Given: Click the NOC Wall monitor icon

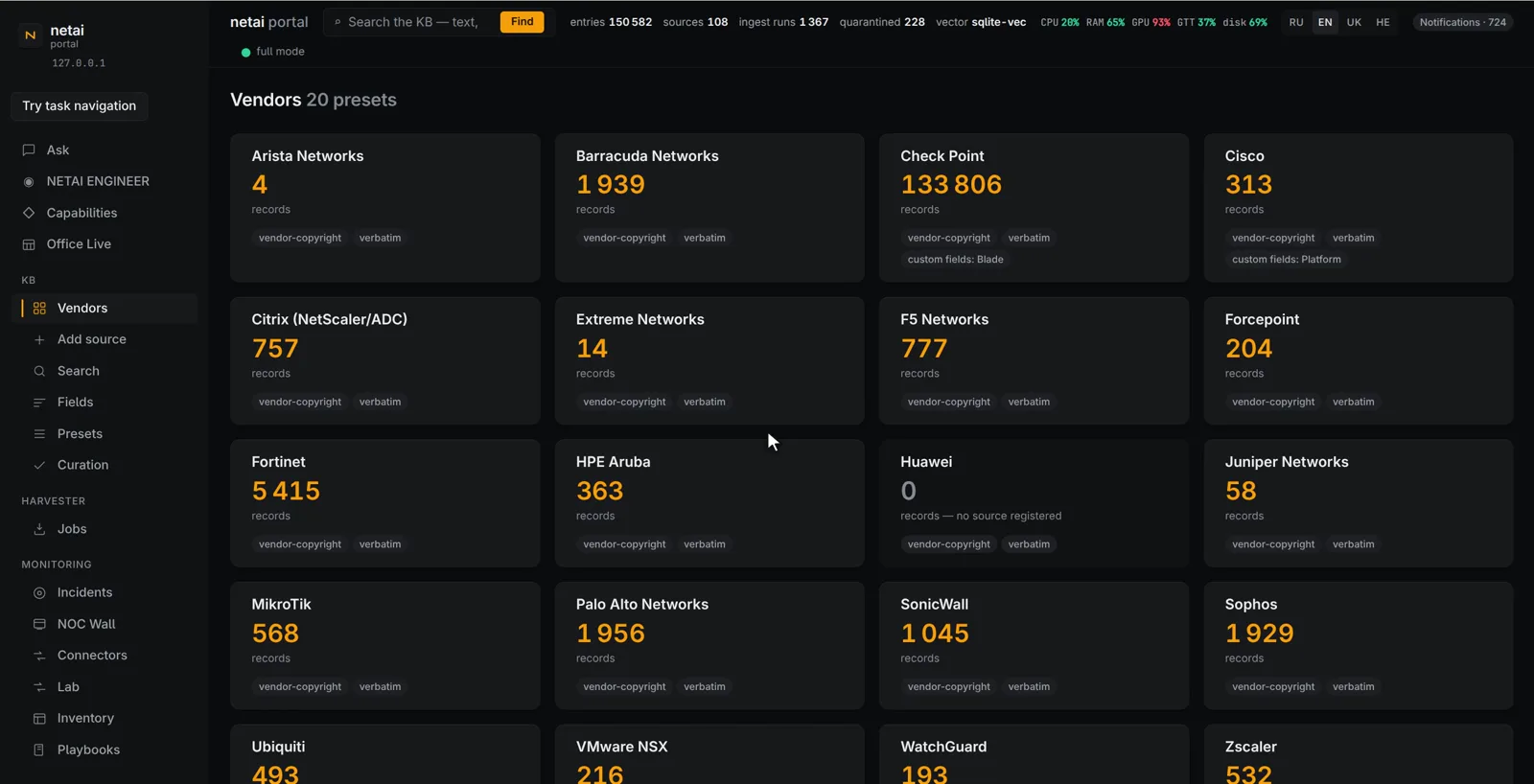Looking at the screenshot, I should point(39,624).
